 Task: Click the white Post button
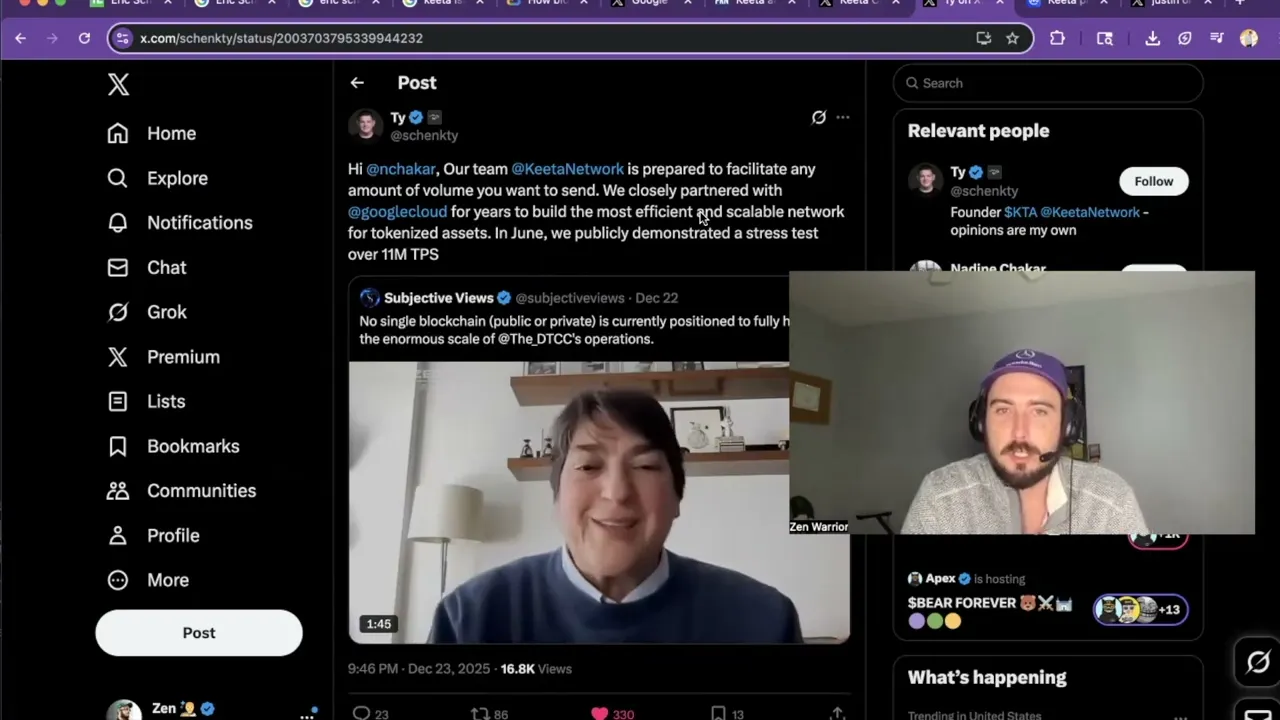(199, 633)
